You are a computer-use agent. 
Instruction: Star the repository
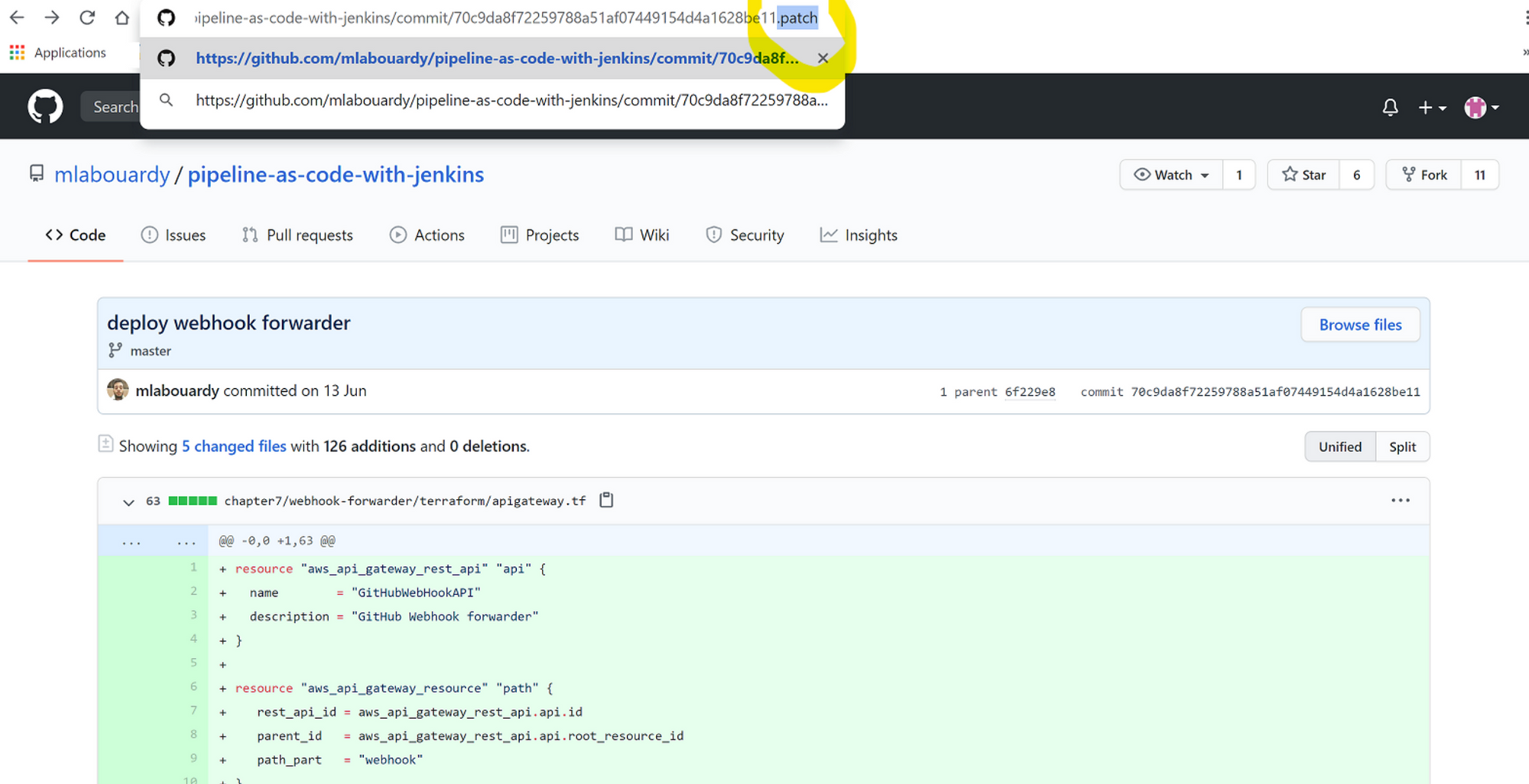tap(1303, 175)
